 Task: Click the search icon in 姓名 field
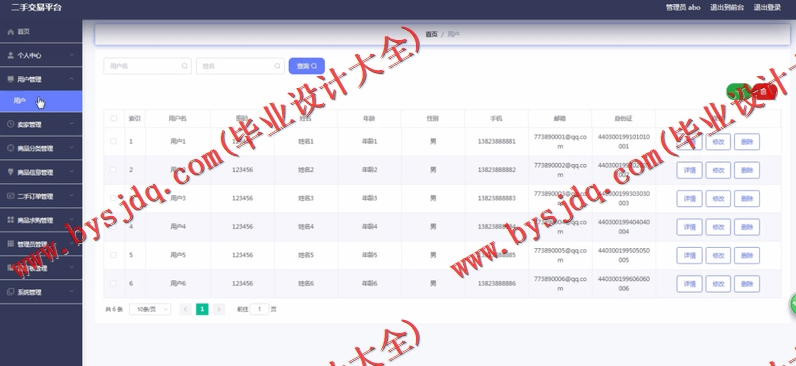pyautogui.click(x=277, y=66)
